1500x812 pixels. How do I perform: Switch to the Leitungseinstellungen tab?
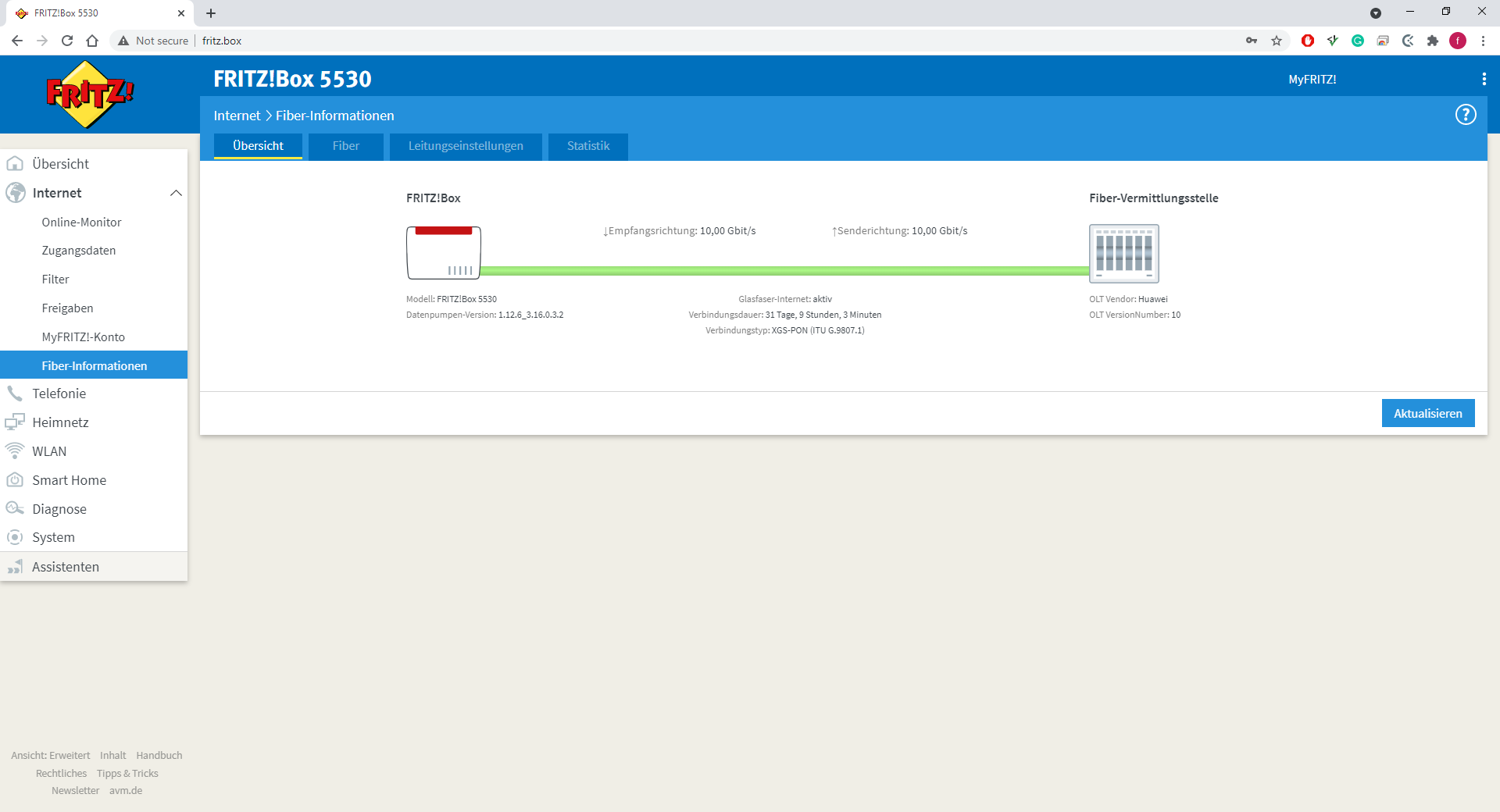click(466, 146)
